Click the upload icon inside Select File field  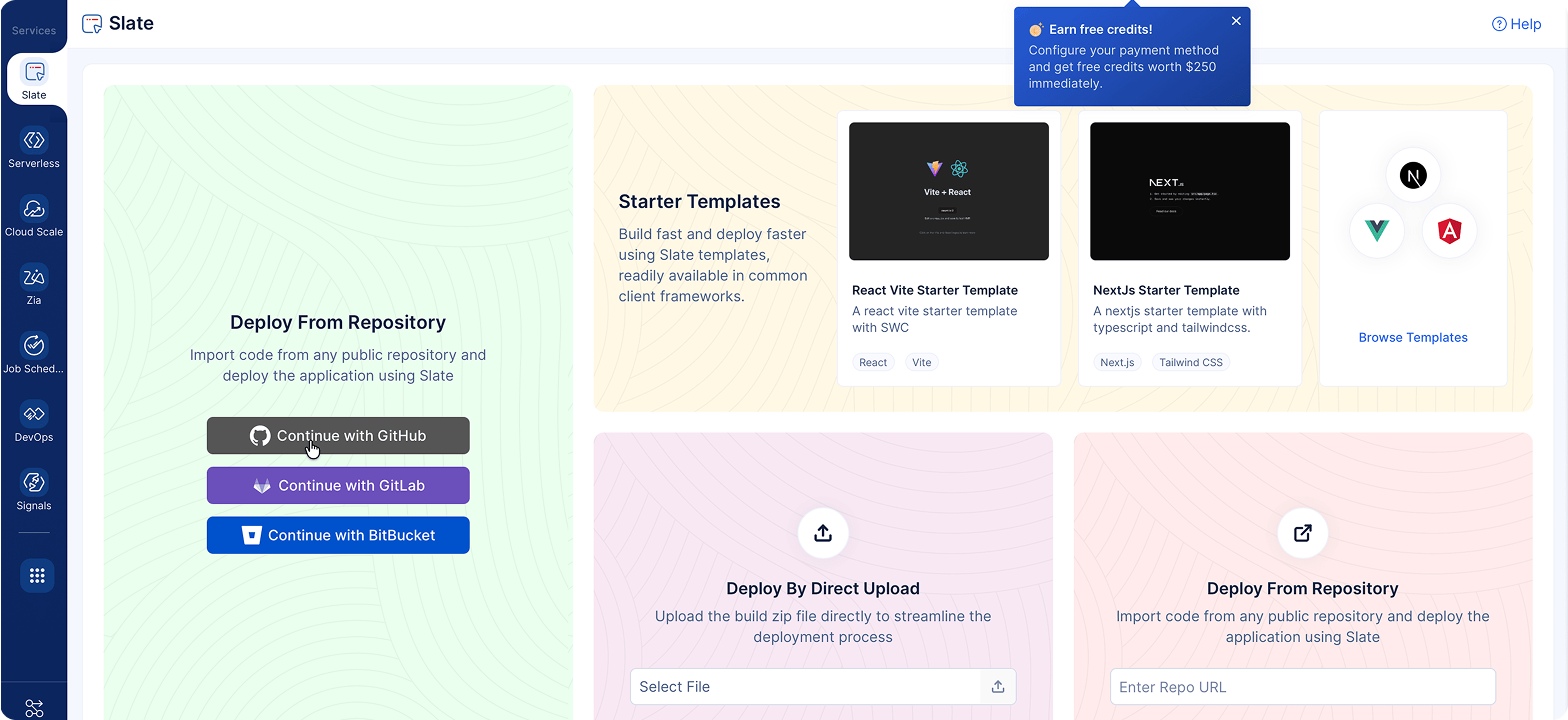[997, 687]
